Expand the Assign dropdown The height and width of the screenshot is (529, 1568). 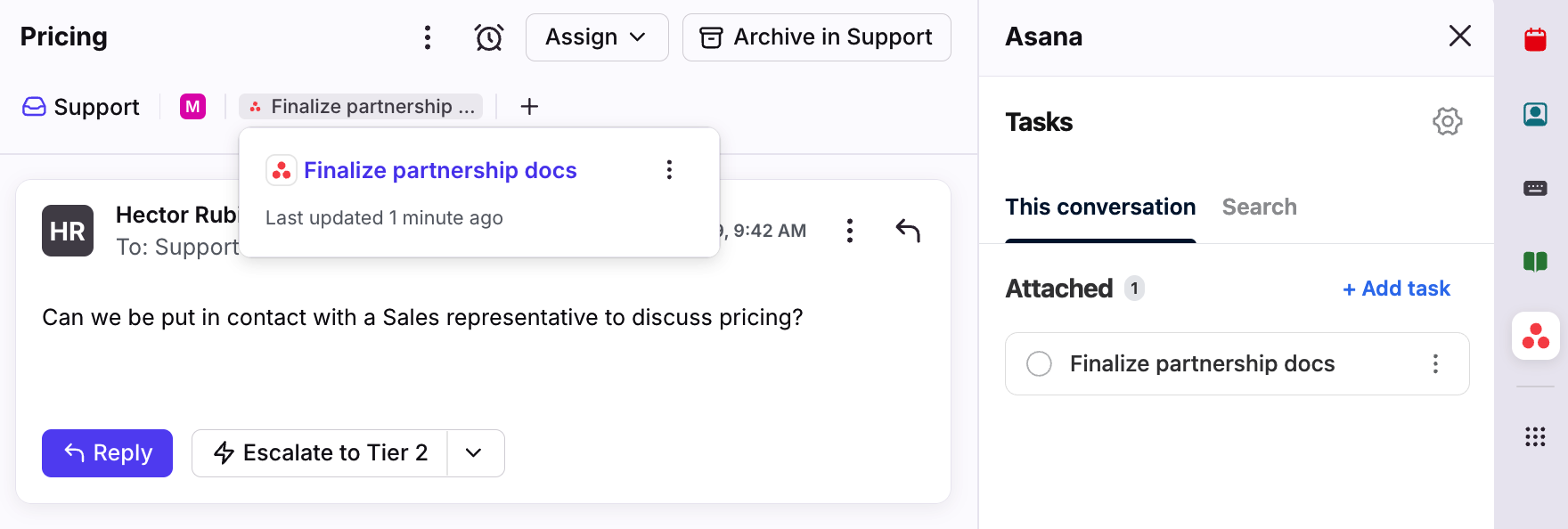pos(596,37)
